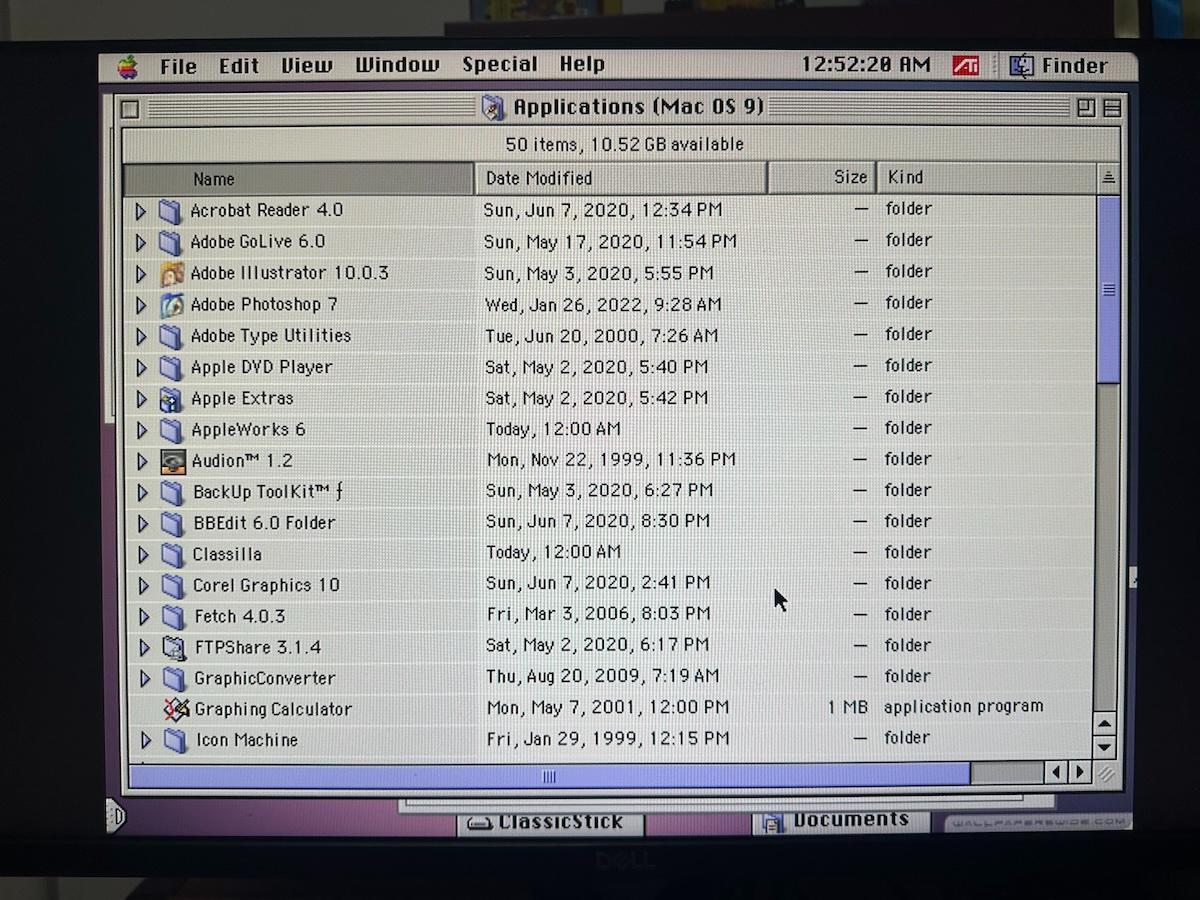
Task: Click the vertical scrollbar thumb
Action: pyautogui.click(x=1108, y=289)
